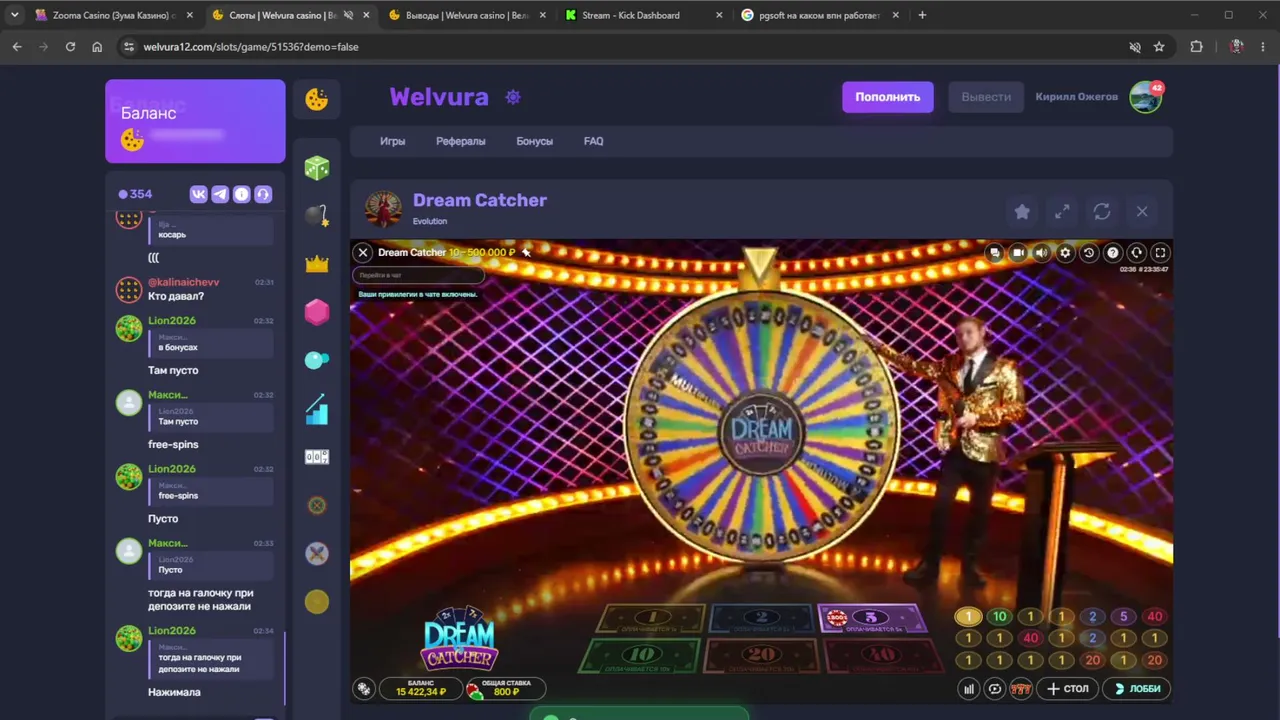Open Кирилл Ожегов profile avatar
The image size is (1280, 720).
[1145, 97]
